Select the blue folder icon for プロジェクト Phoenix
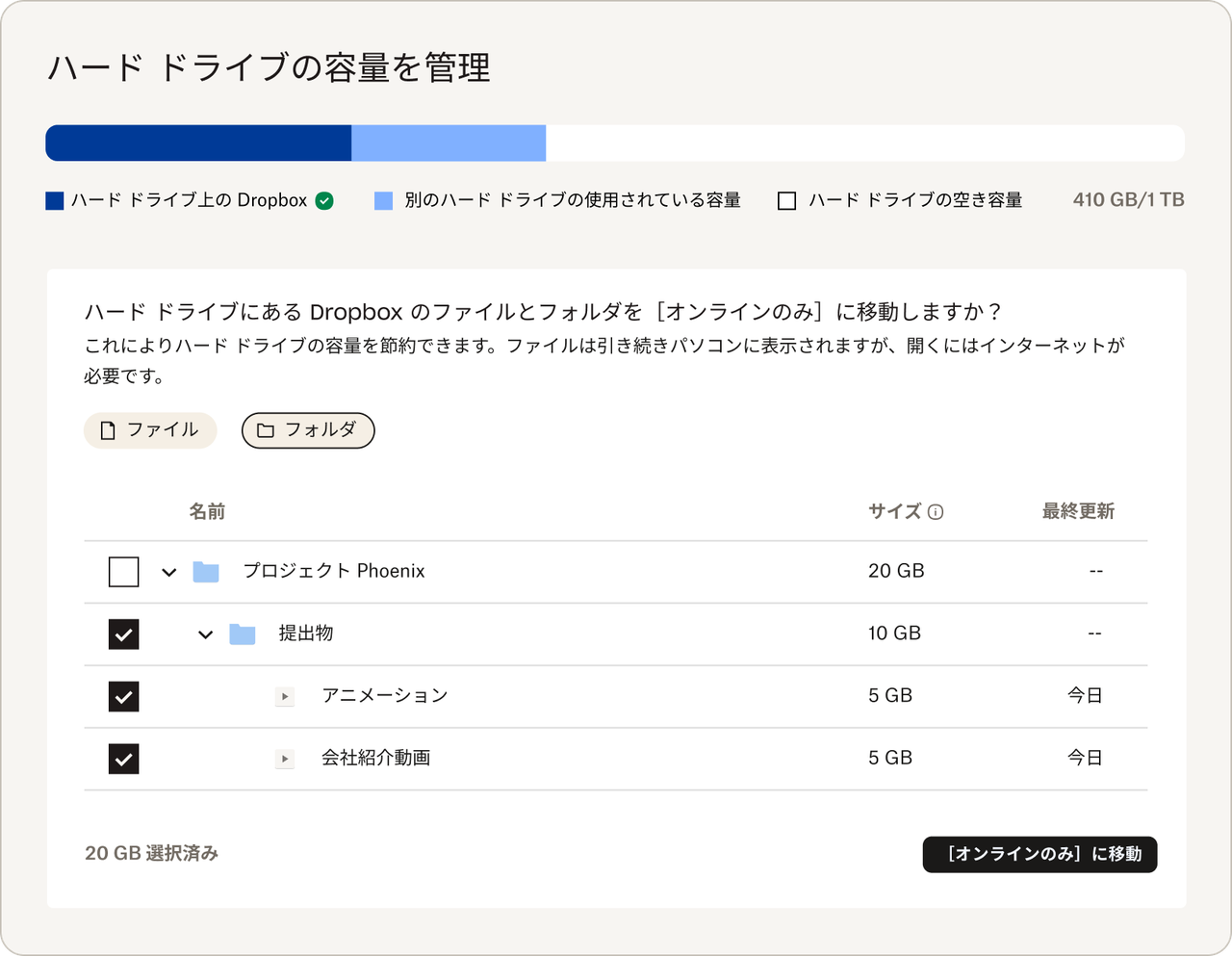This screenshot has height=956, width=1232. click(x=205, y=571)
